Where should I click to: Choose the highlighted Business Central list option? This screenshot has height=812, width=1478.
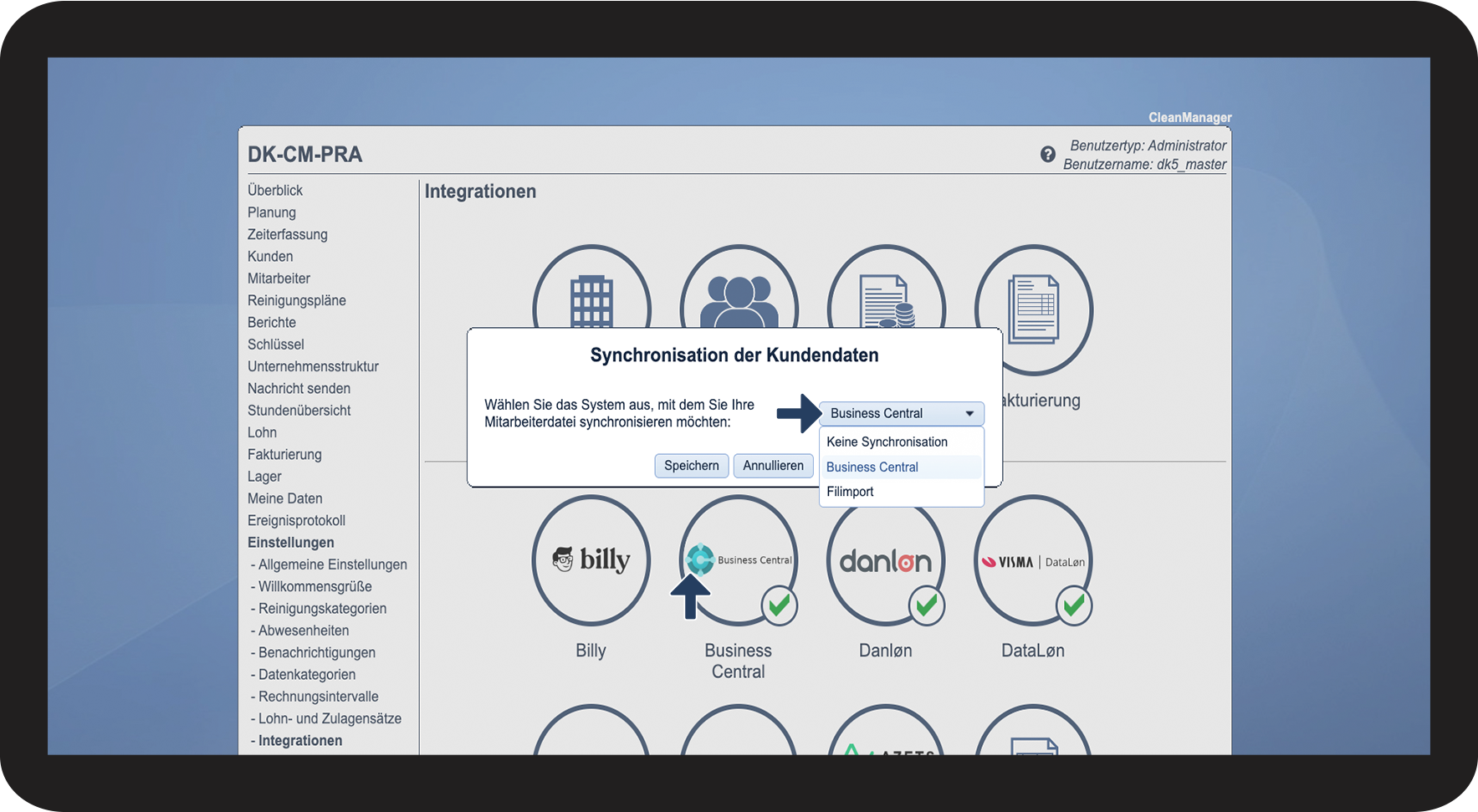[x=902, y=467]
